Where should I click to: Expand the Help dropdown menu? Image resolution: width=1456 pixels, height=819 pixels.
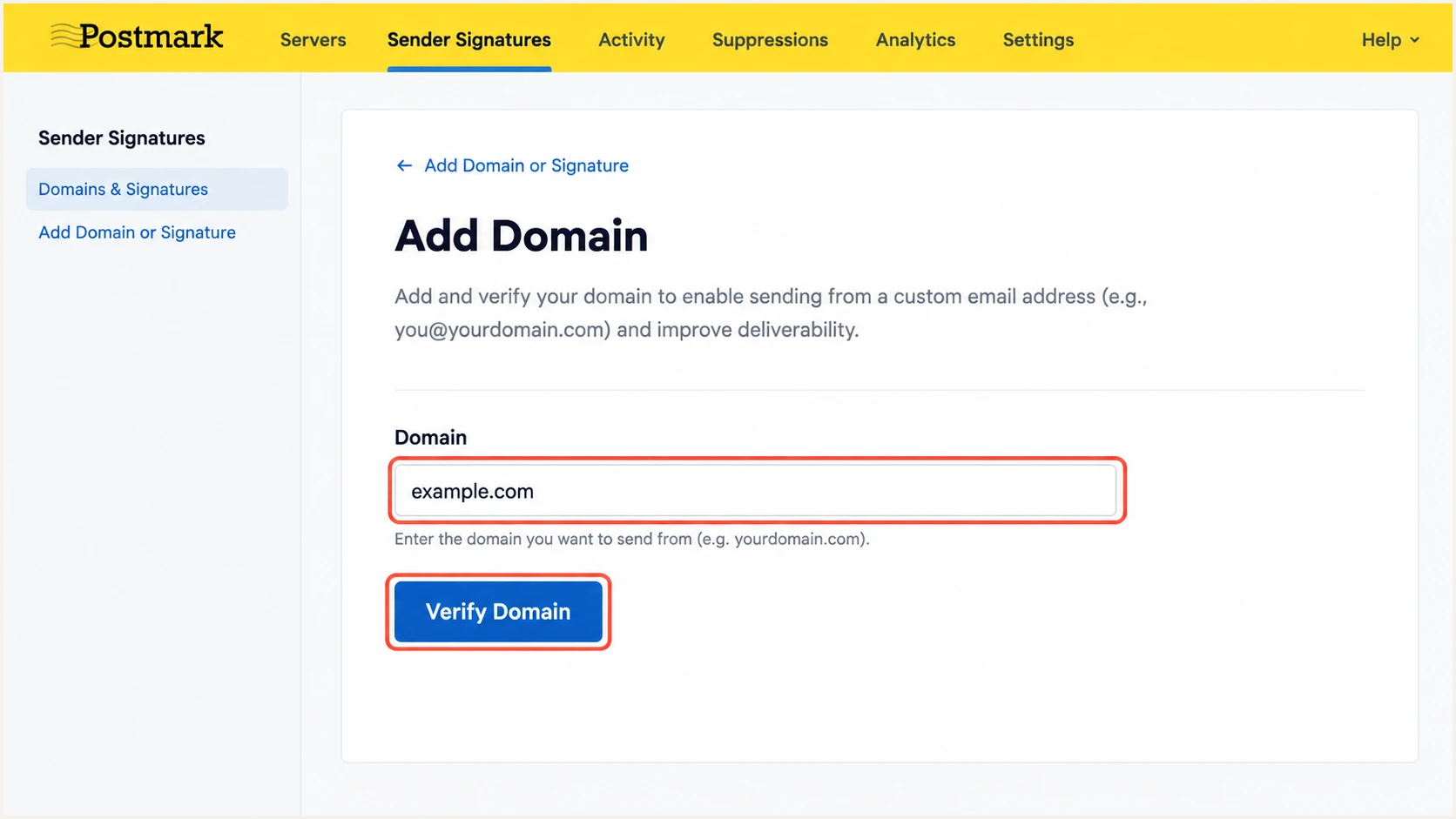(x=1390, y=40)
